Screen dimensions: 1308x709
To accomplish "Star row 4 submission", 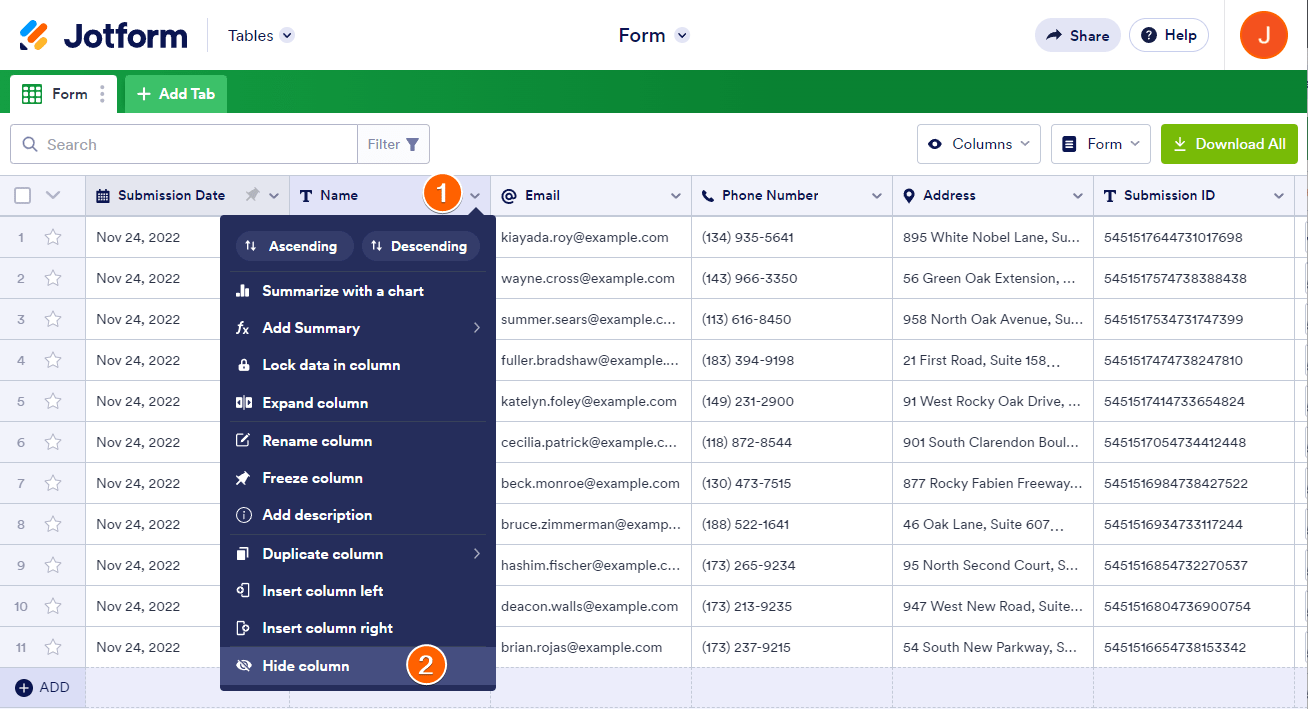I will pos(53,360).
